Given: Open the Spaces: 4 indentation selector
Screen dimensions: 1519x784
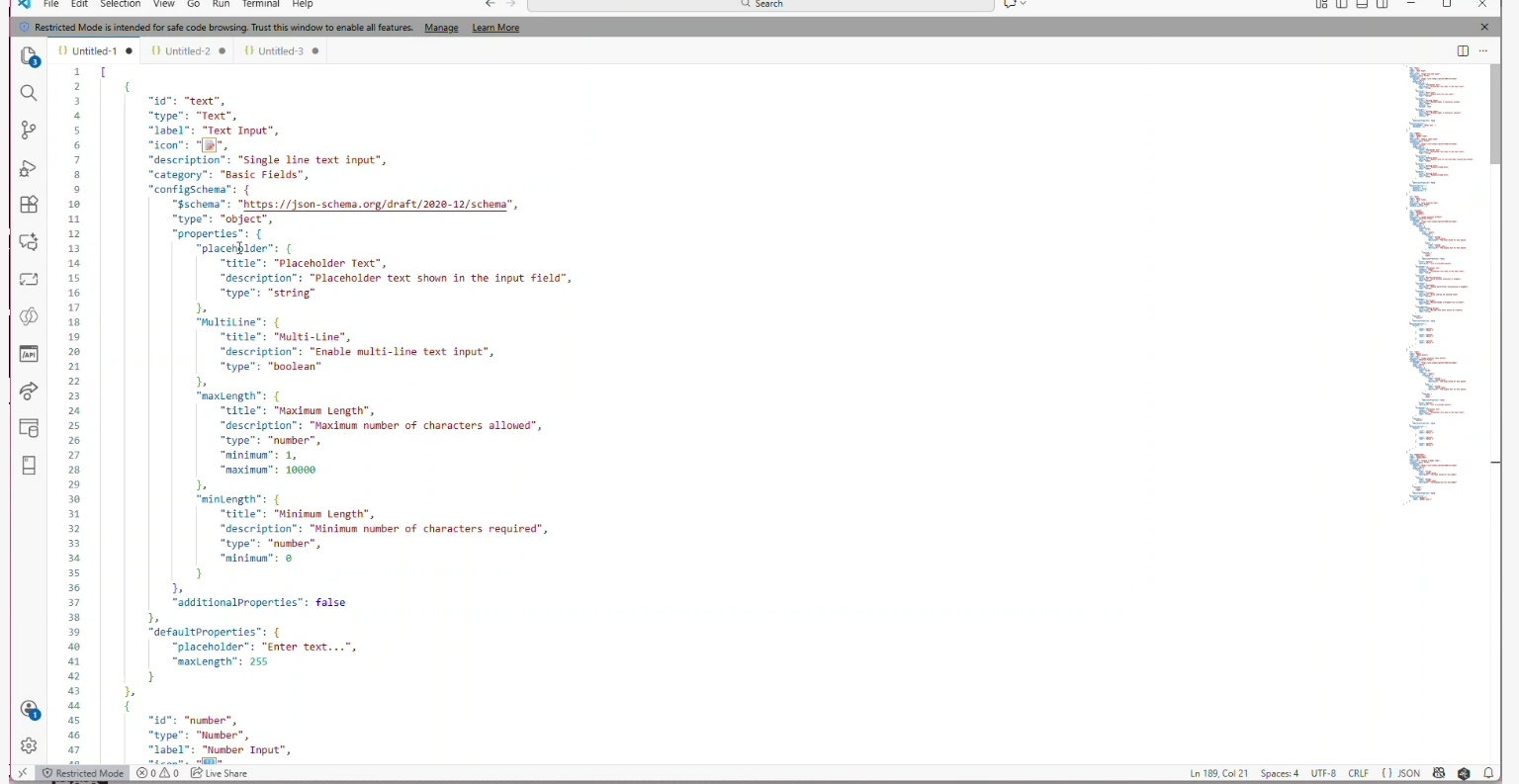Looking at the screenshot, I should tap(1280, 773).
